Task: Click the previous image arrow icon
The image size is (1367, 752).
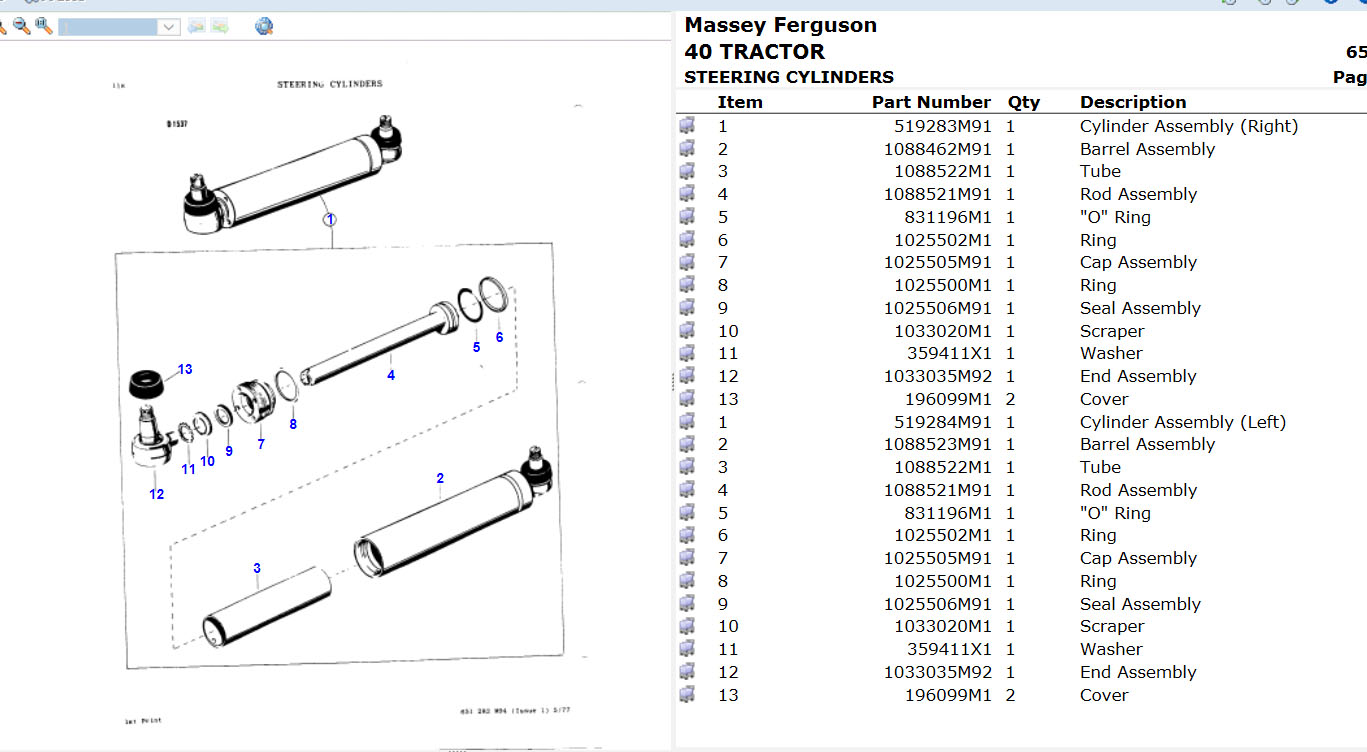Action: click(x=197, y=27)
